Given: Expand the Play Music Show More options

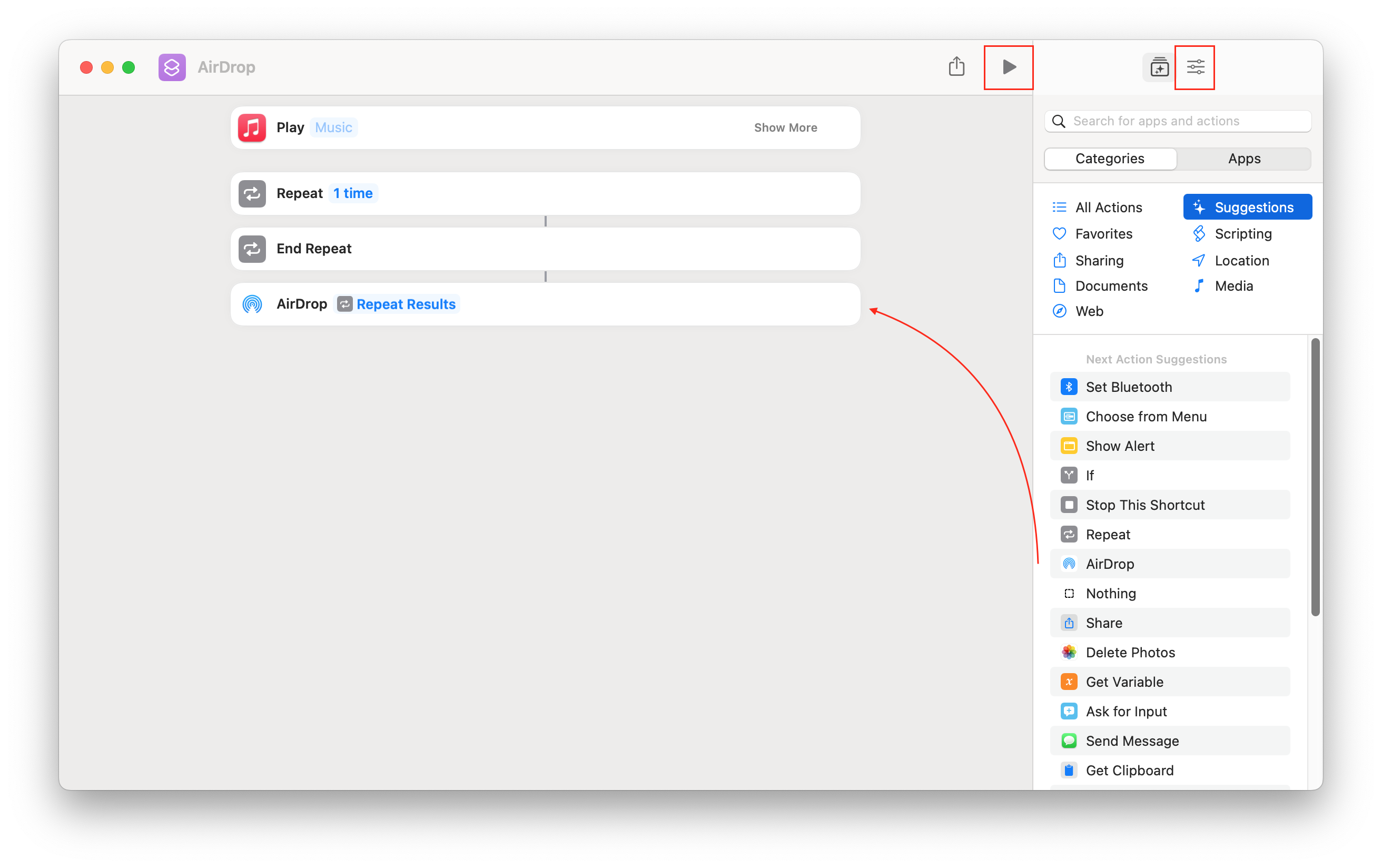Looking at the screenshot, I should click(x=787, y=127).
